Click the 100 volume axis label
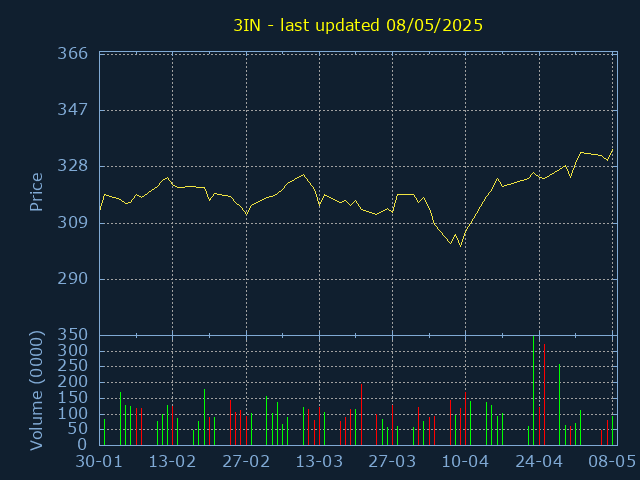640x480 pixels. 73,414
